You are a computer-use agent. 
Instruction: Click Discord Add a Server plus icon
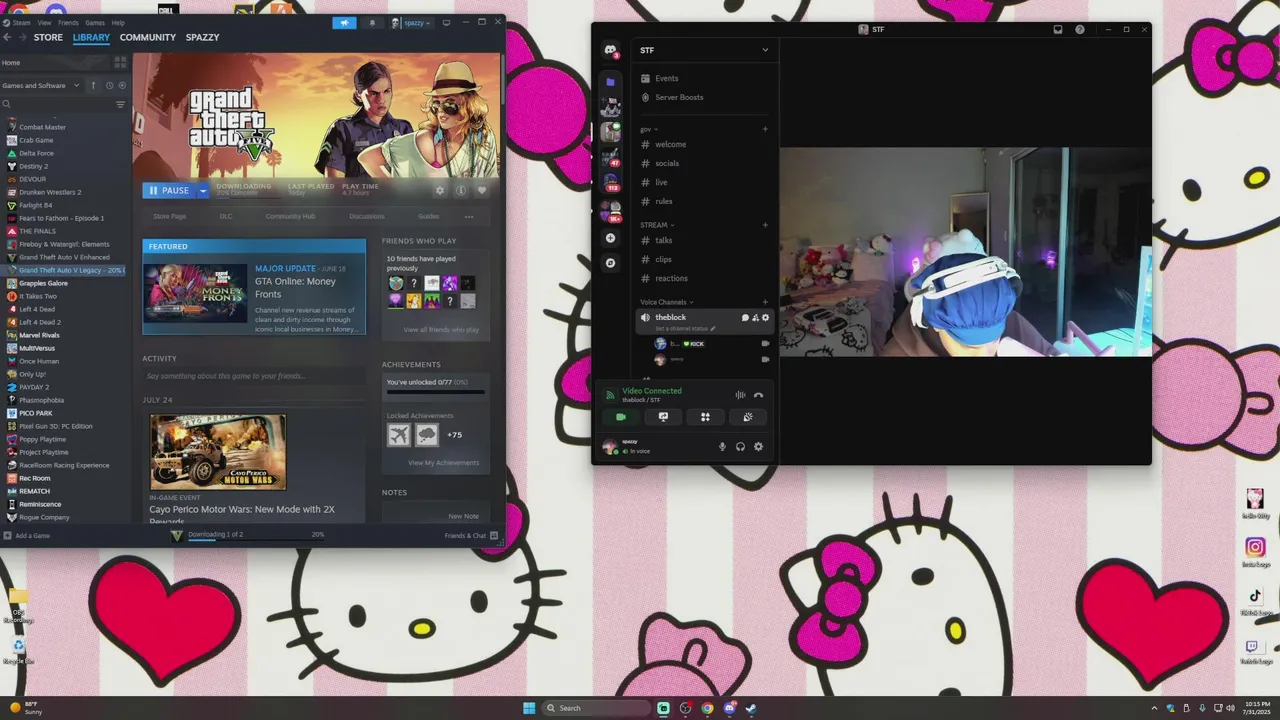(x=610, y=238)
